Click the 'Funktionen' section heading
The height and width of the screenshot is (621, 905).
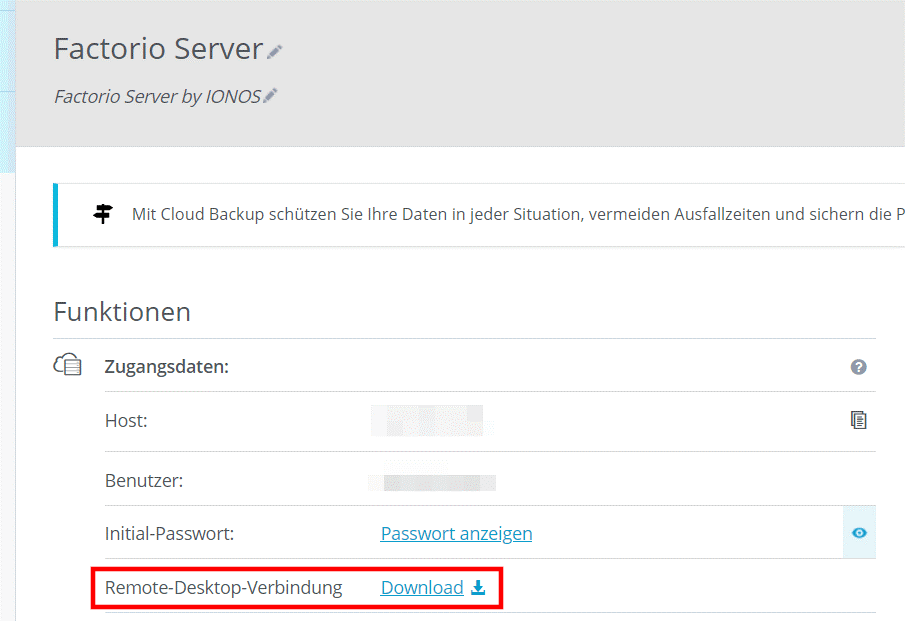click(122, 312)
